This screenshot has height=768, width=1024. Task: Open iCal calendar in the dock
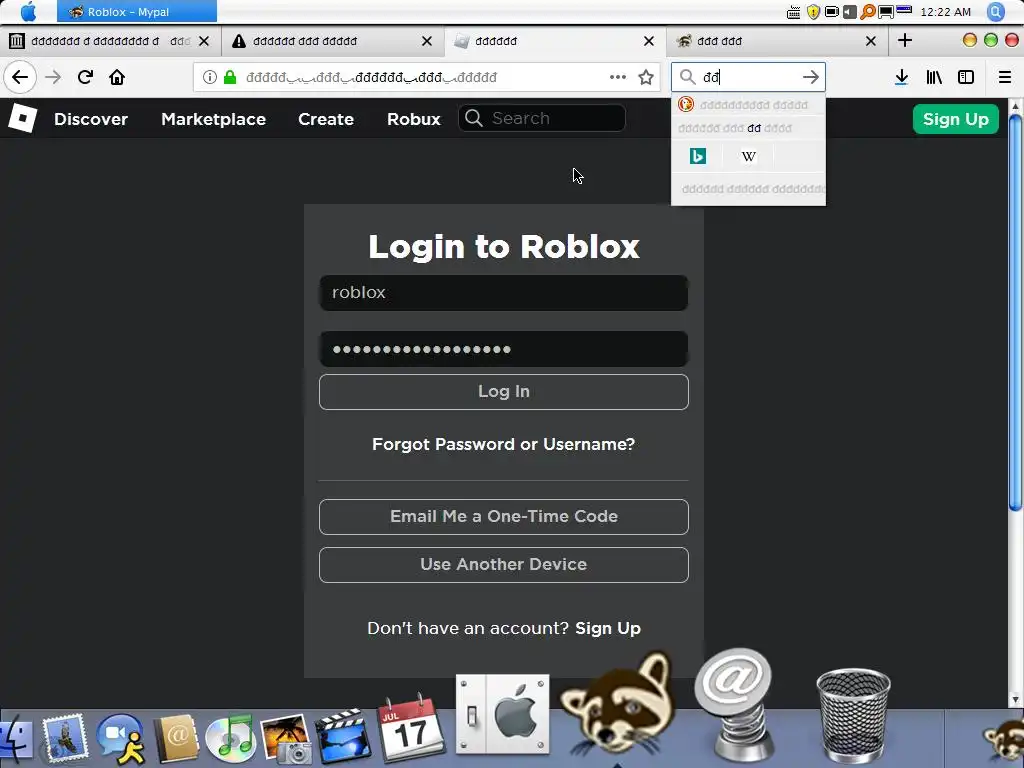411,728
